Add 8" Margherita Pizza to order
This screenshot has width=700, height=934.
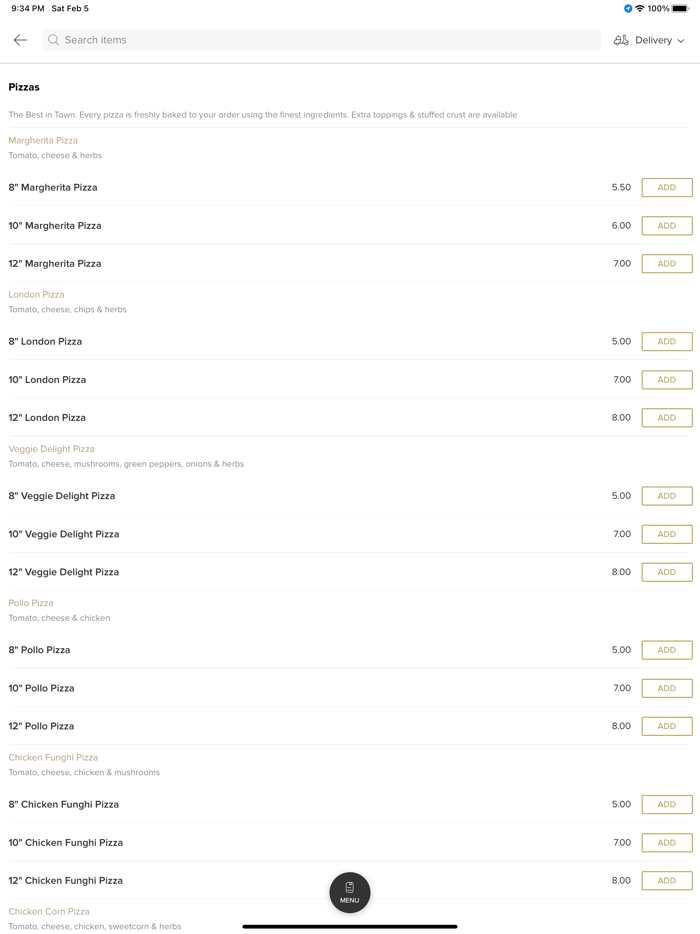click(x=667, y=188)
